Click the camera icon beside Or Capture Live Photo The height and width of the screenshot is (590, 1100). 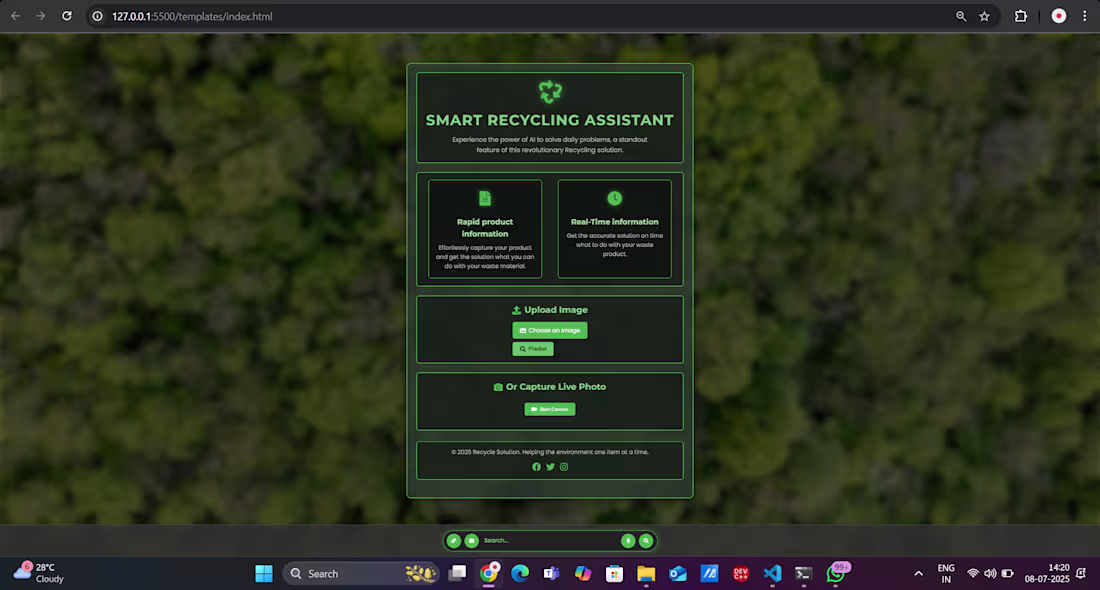coord(498,387)
